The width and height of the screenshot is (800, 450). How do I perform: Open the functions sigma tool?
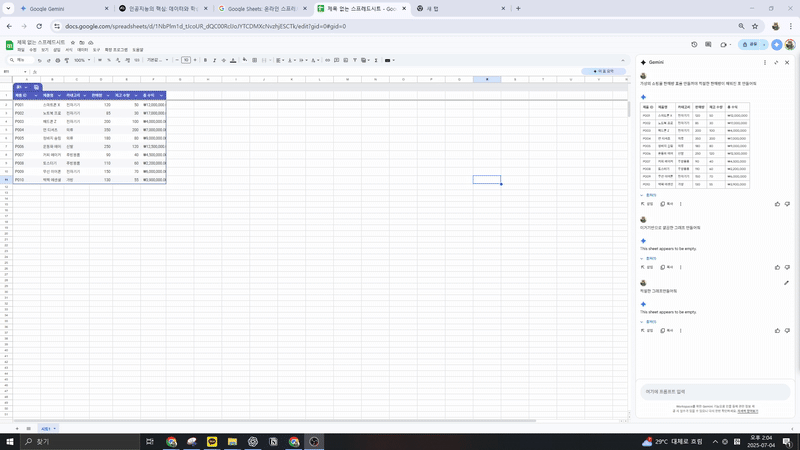(376, 60)
